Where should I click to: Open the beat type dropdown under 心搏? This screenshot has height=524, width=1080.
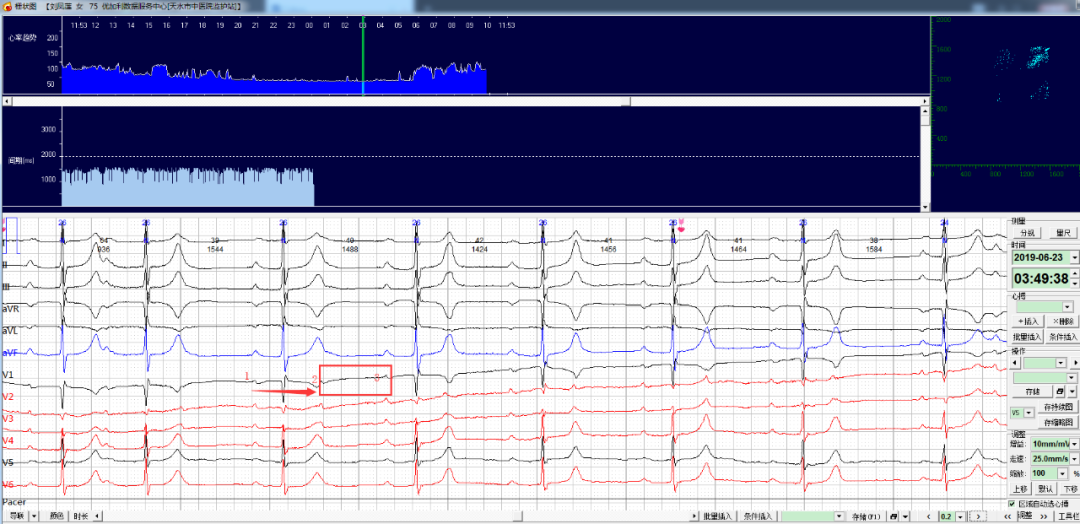pos(1067,306)
